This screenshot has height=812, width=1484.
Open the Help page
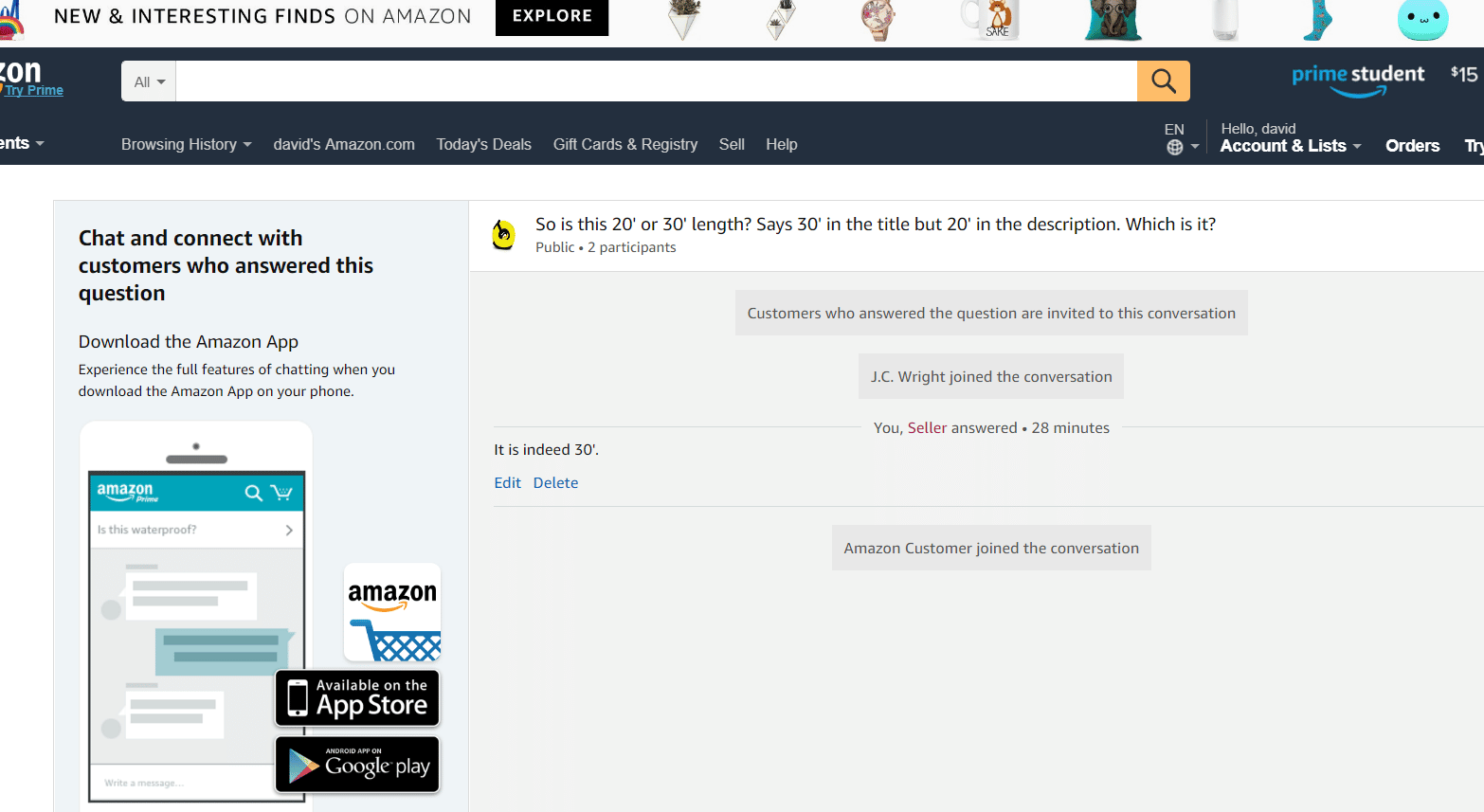click(782, 144)
